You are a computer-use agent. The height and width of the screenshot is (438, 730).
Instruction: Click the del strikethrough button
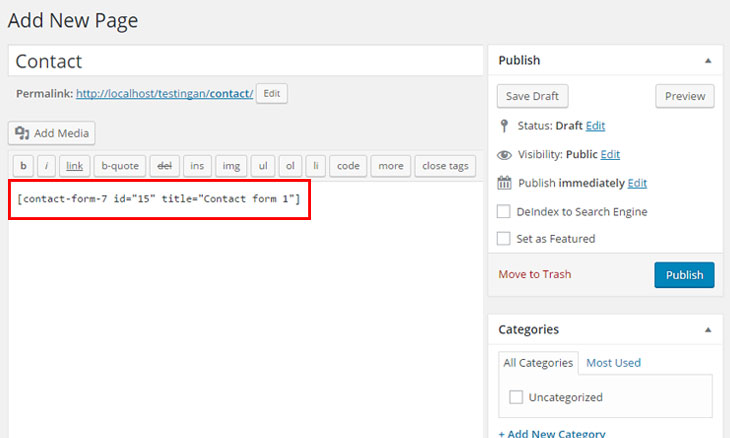coord(164,166)
